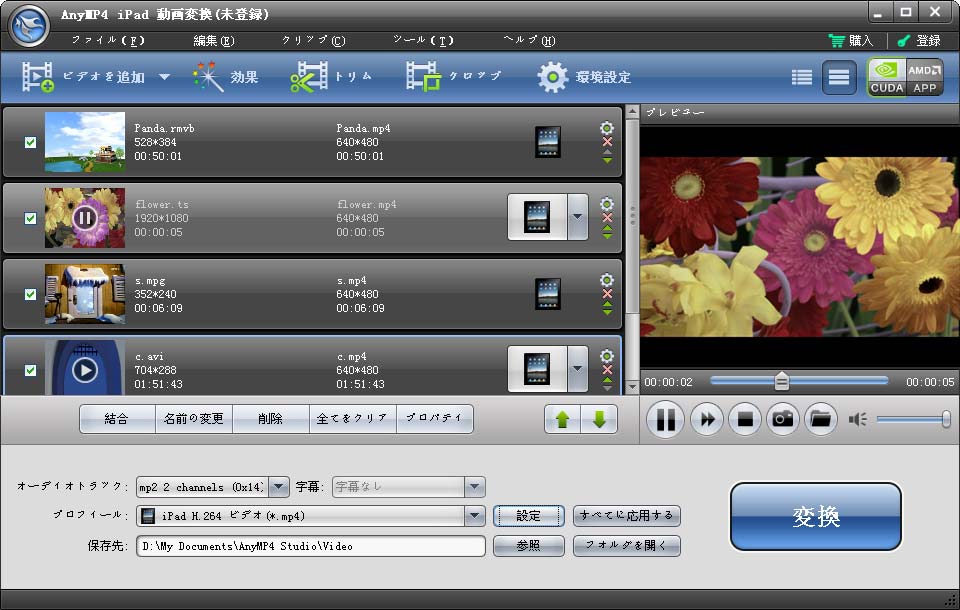Pause preview on flower.ts thumbnail

pyautogui.click(x=85, y=217)
